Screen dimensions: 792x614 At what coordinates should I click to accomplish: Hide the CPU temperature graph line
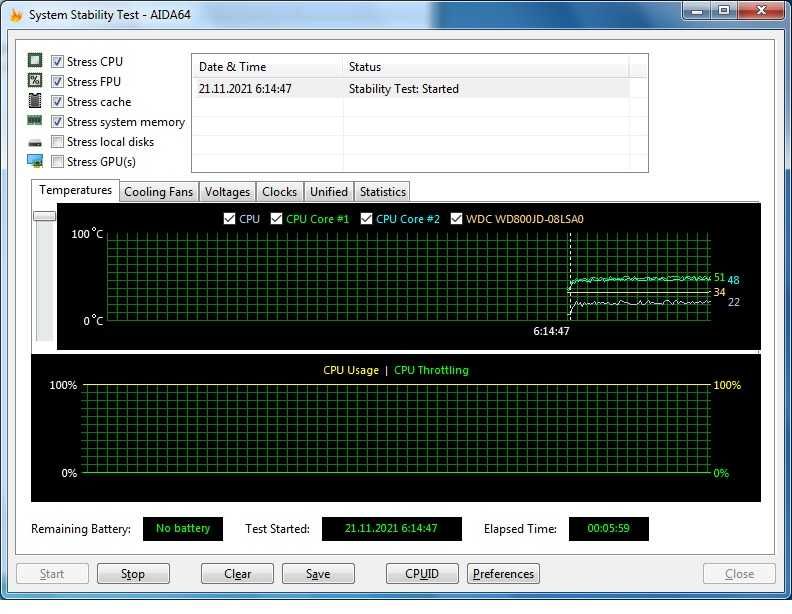pos(229,219)
